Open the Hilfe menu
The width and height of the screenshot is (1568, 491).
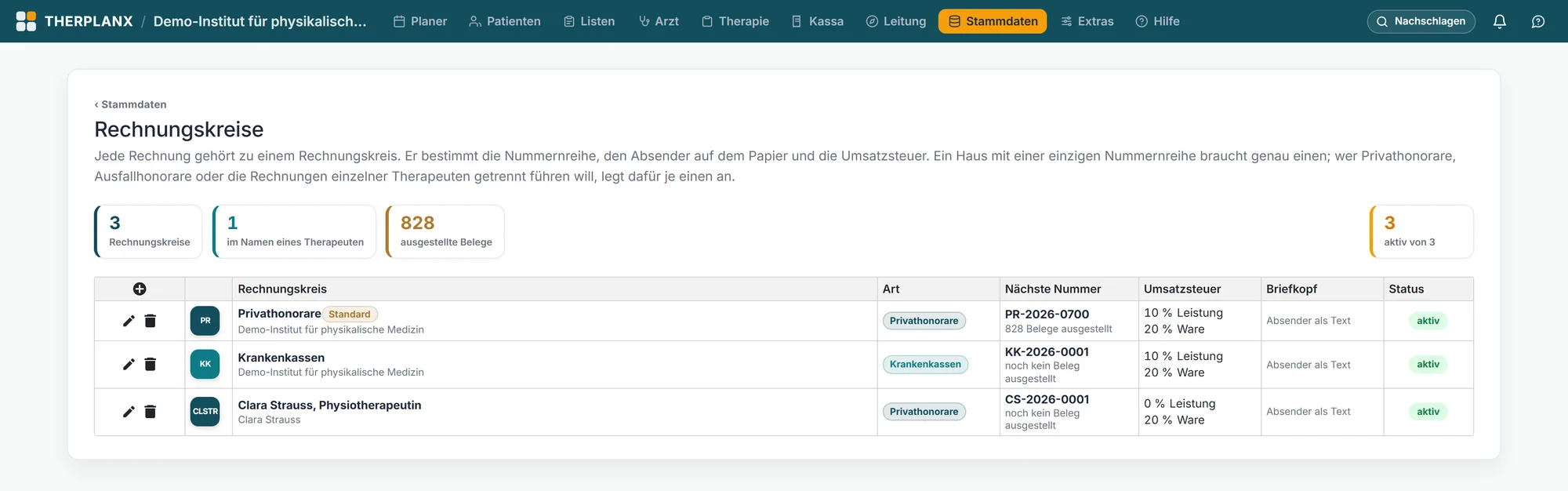(1158, 21)
